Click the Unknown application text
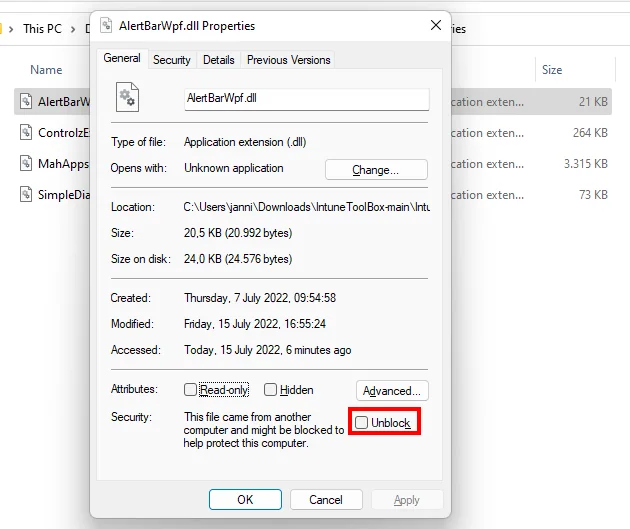630x529 pixels. pos(234,168)
